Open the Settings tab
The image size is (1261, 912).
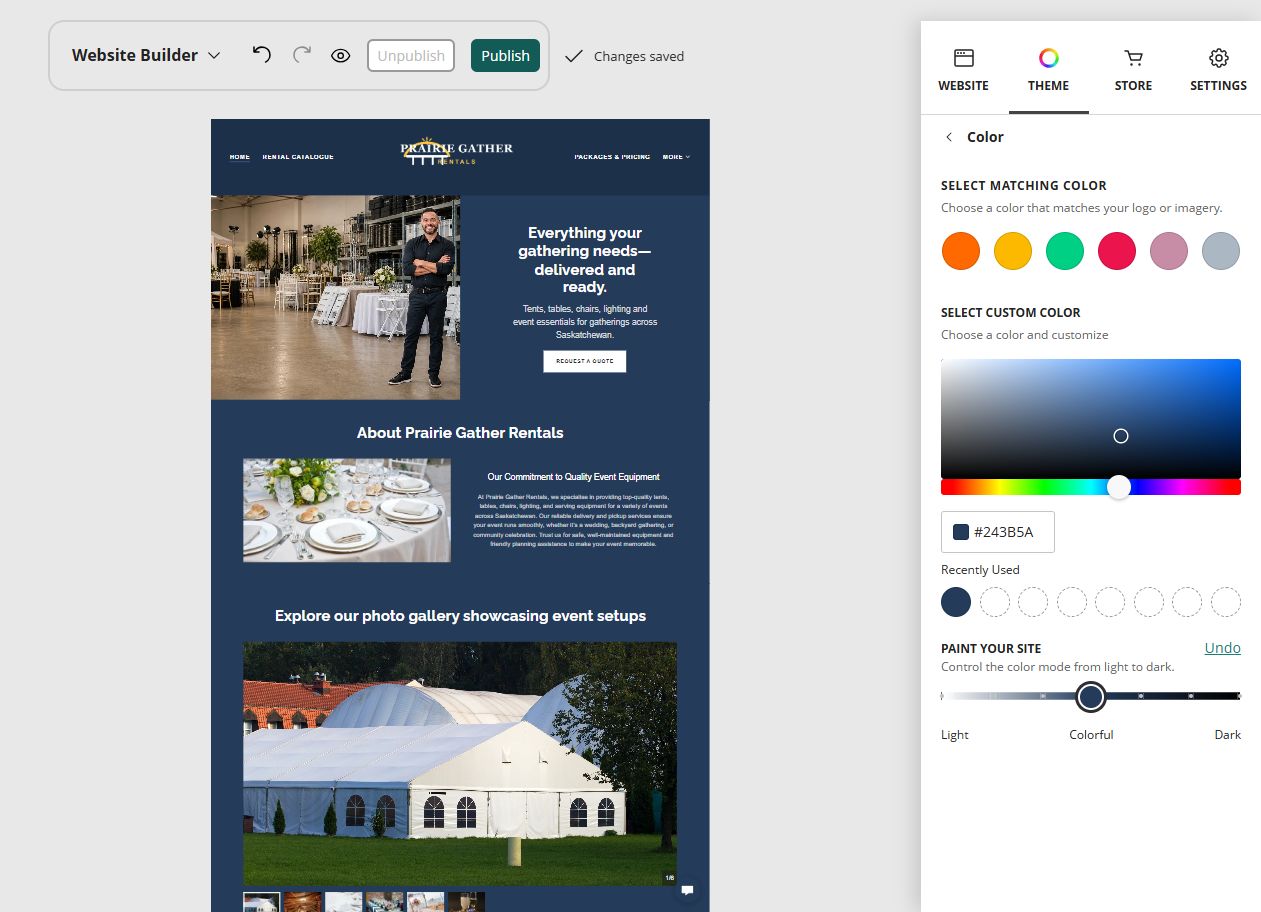click(x=1218, y=70)
